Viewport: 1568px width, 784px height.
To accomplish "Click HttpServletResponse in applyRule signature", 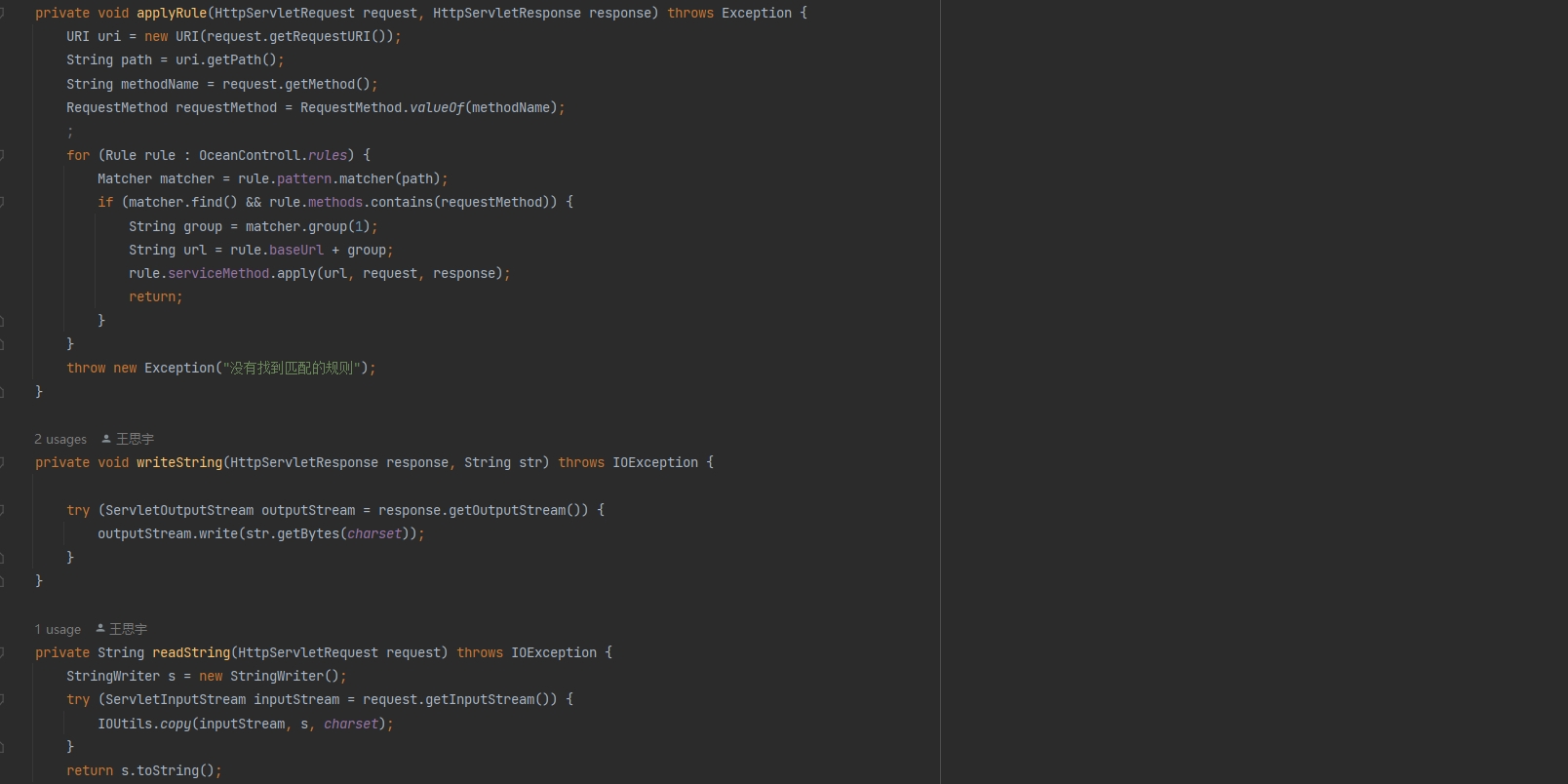I will tap(507, 13).
